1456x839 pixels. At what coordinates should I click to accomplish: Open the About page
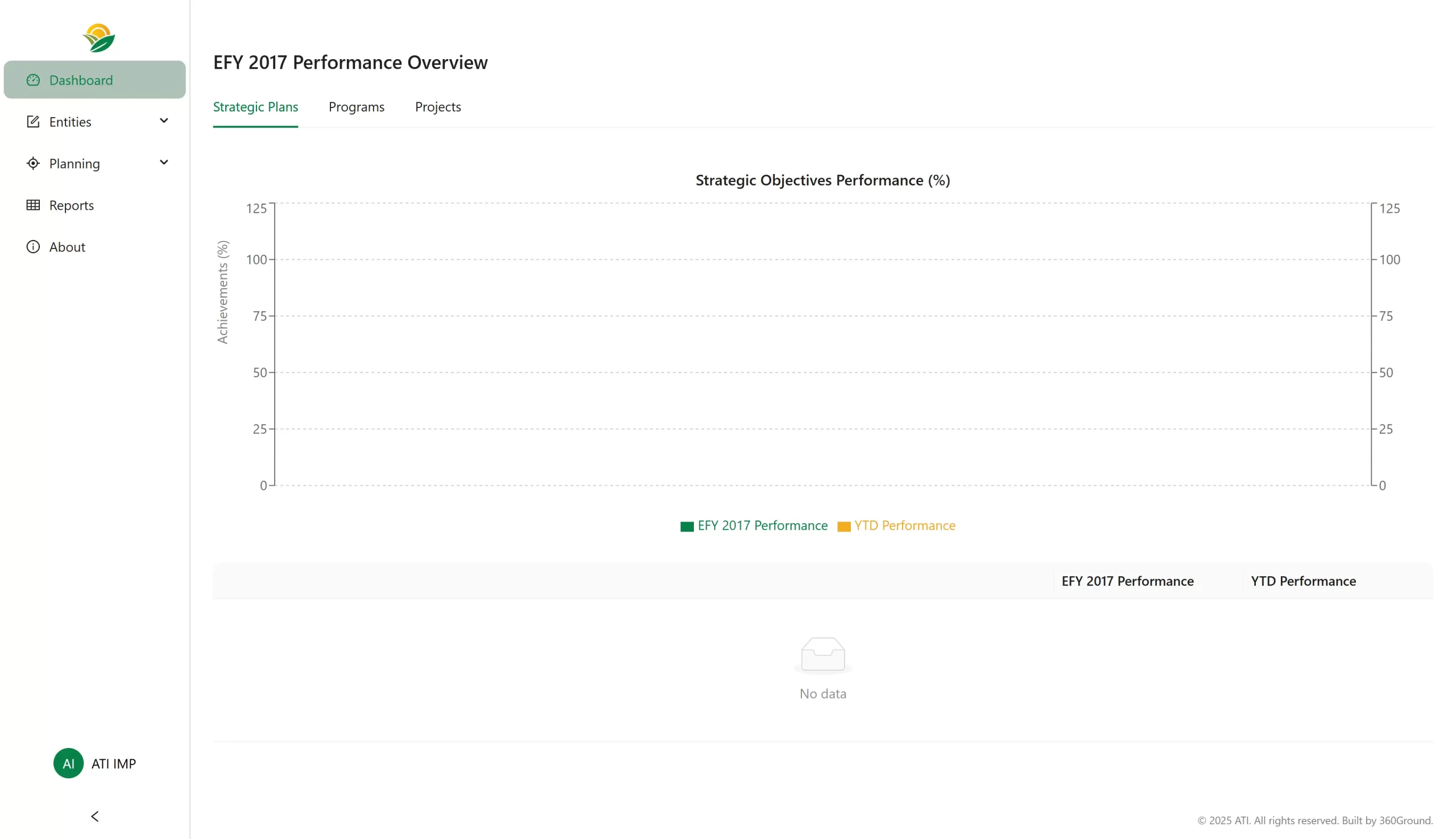click(x=67, y=247)
